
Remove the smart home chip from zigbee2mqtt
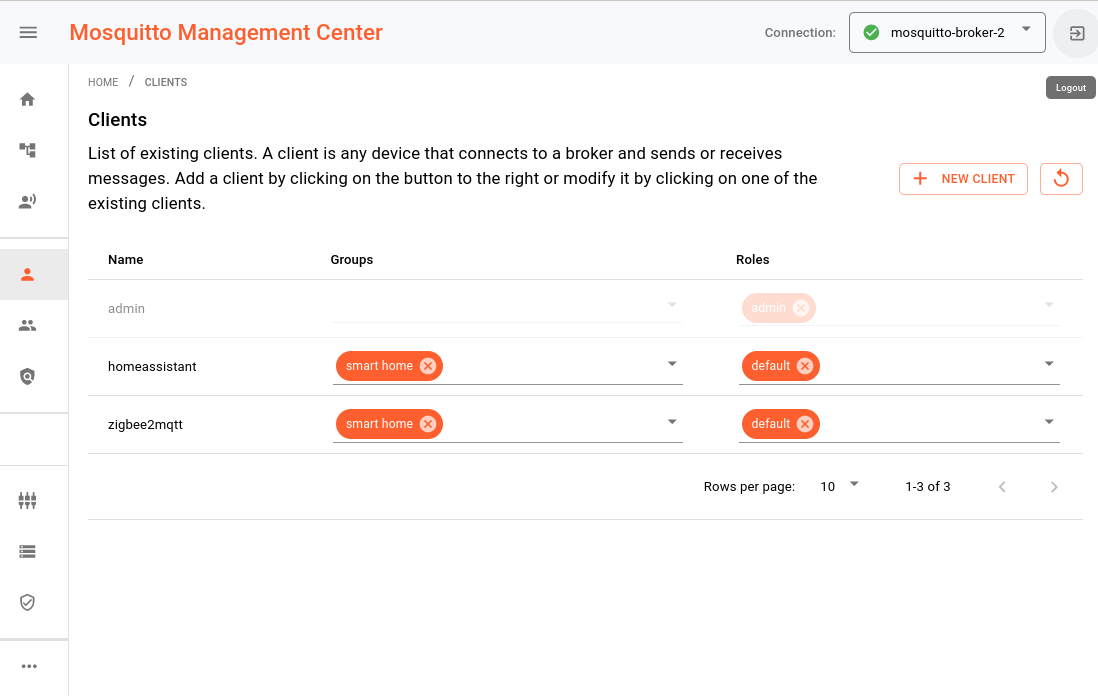(x=429, y=423)
